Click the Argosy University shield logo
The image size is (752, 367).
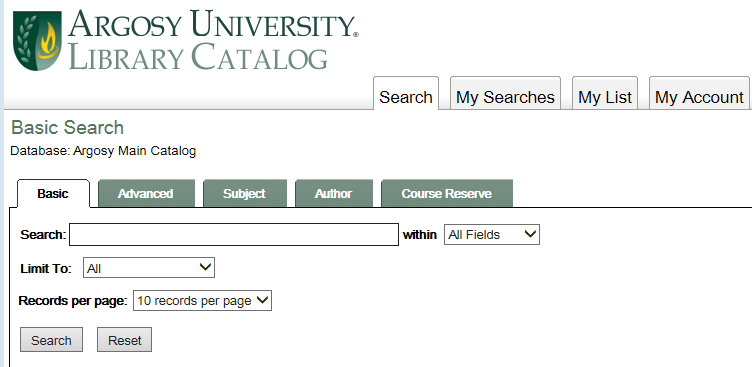pyautogui.click(x=37, y=41)
